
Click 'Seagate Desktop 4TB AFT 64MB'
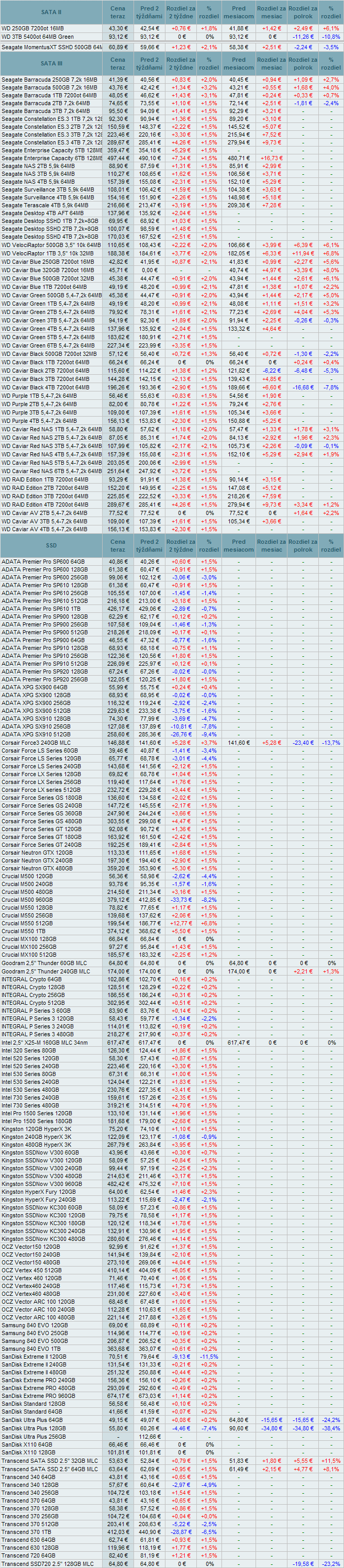pyautogui.click(x=42, y=213)
